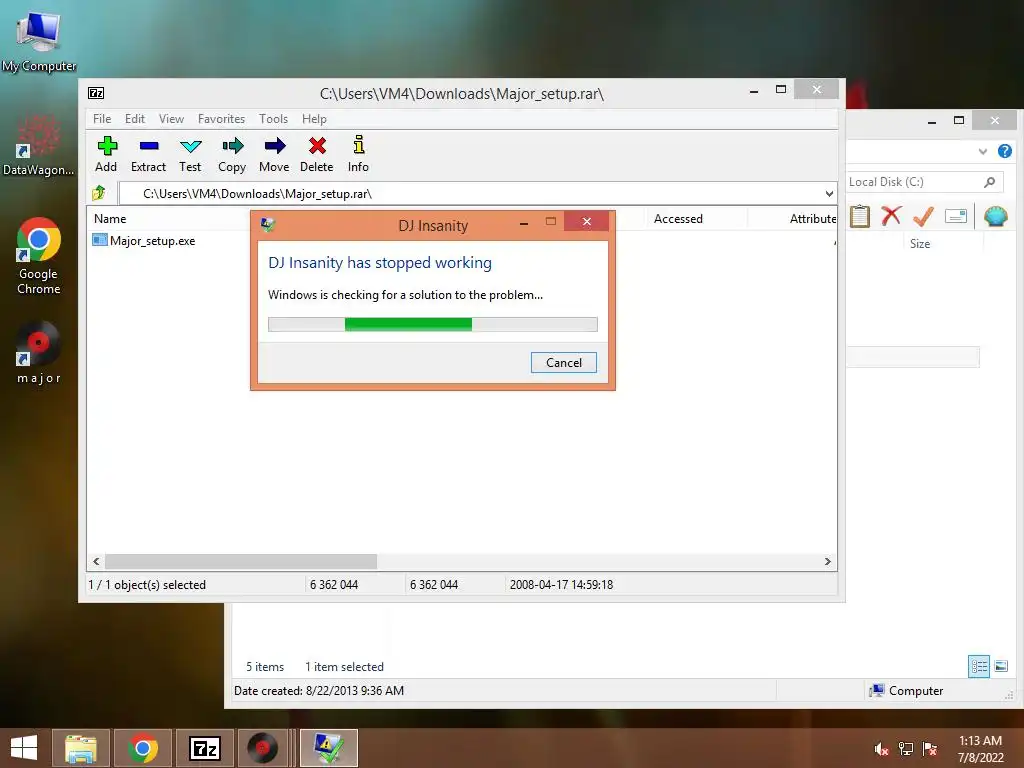Close the DJ Insanity error dialog
The image size is (1024, 768).
[586, 221]
